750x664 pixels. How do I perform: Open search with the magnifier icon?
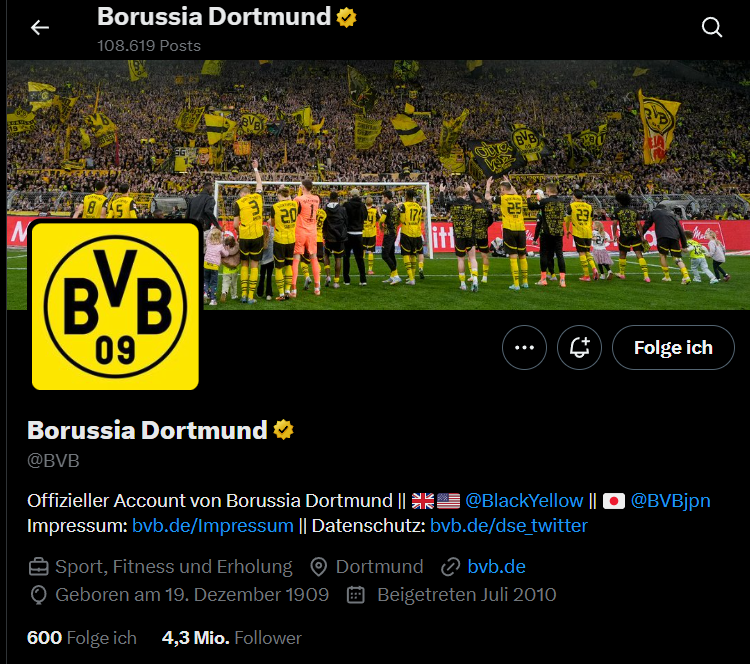tap(712, 27)
